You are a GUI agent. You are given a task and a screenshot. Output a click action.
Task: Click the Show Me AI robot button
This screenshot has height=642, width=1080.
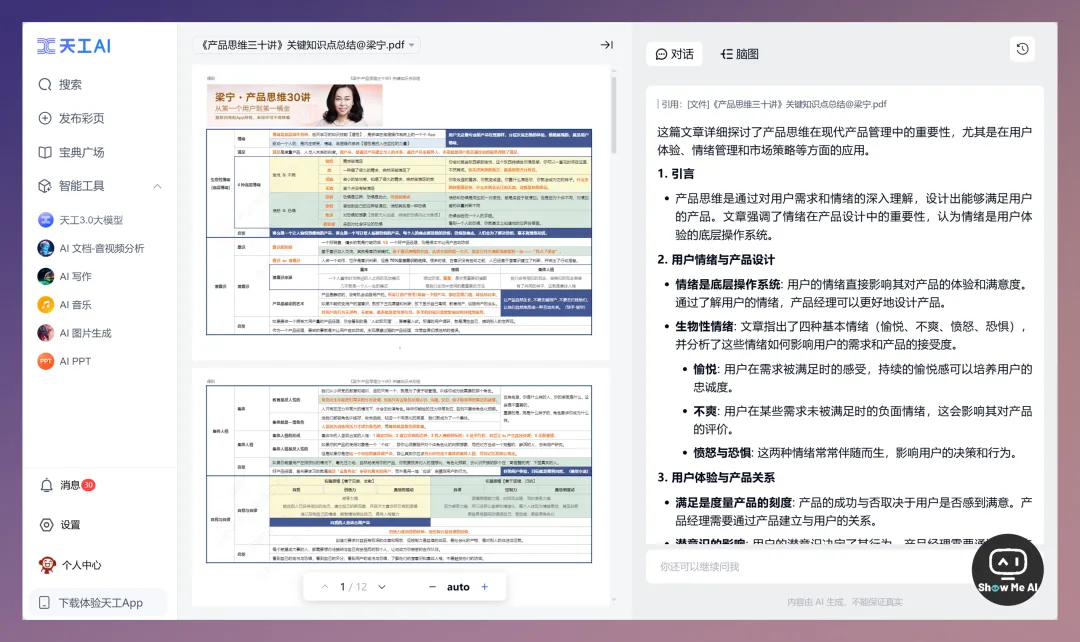(x=1008, y=570)
